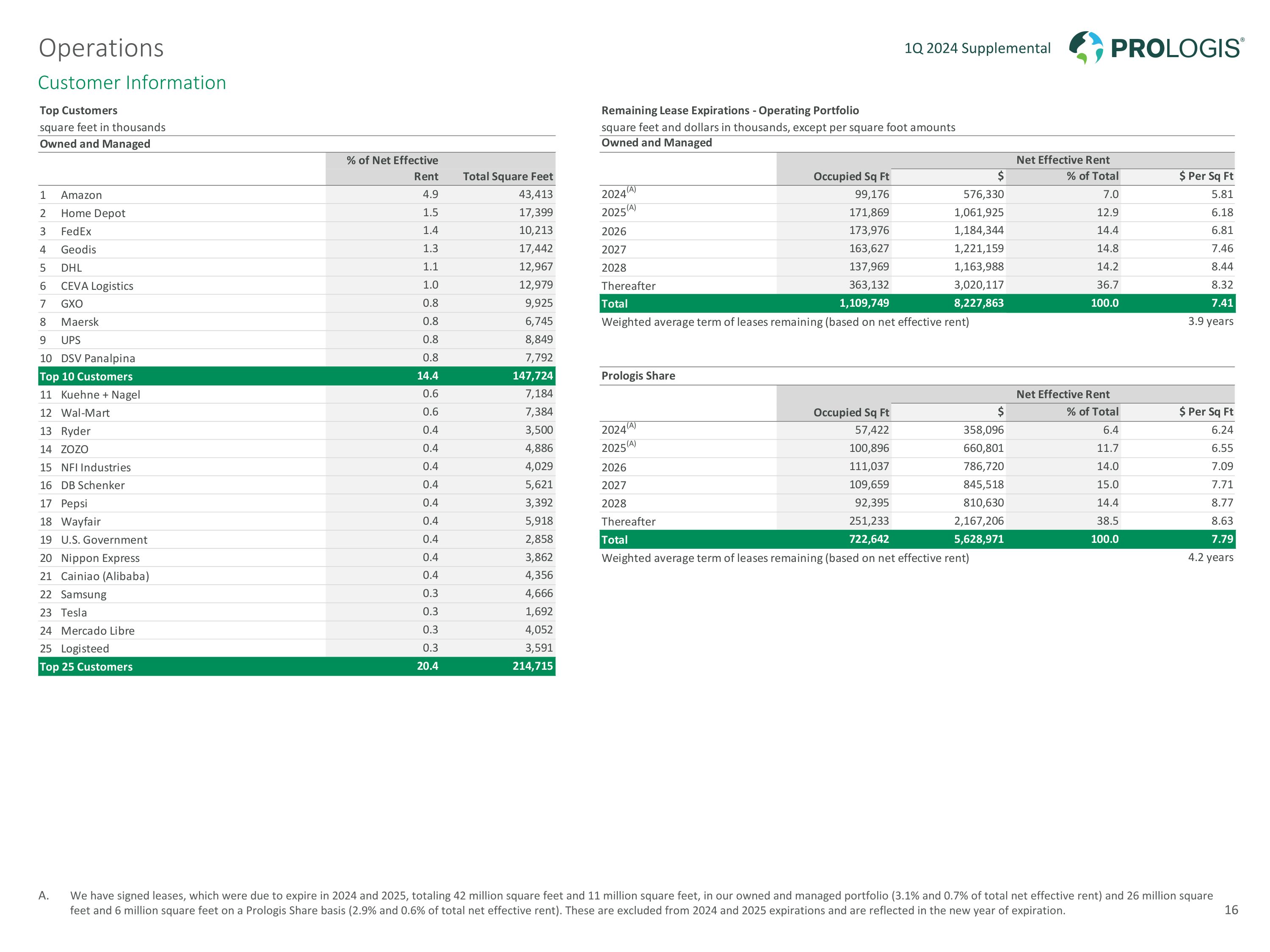Click the page number 16
The image size is (1270, 952).
point(1231,910)
